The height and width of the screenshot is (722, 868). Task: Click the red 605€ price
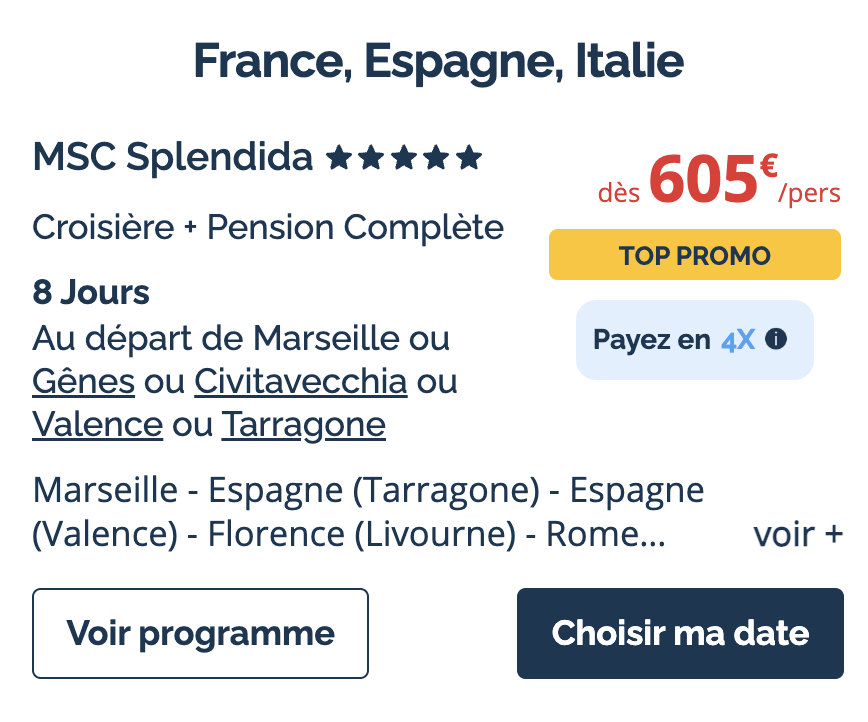714,178
